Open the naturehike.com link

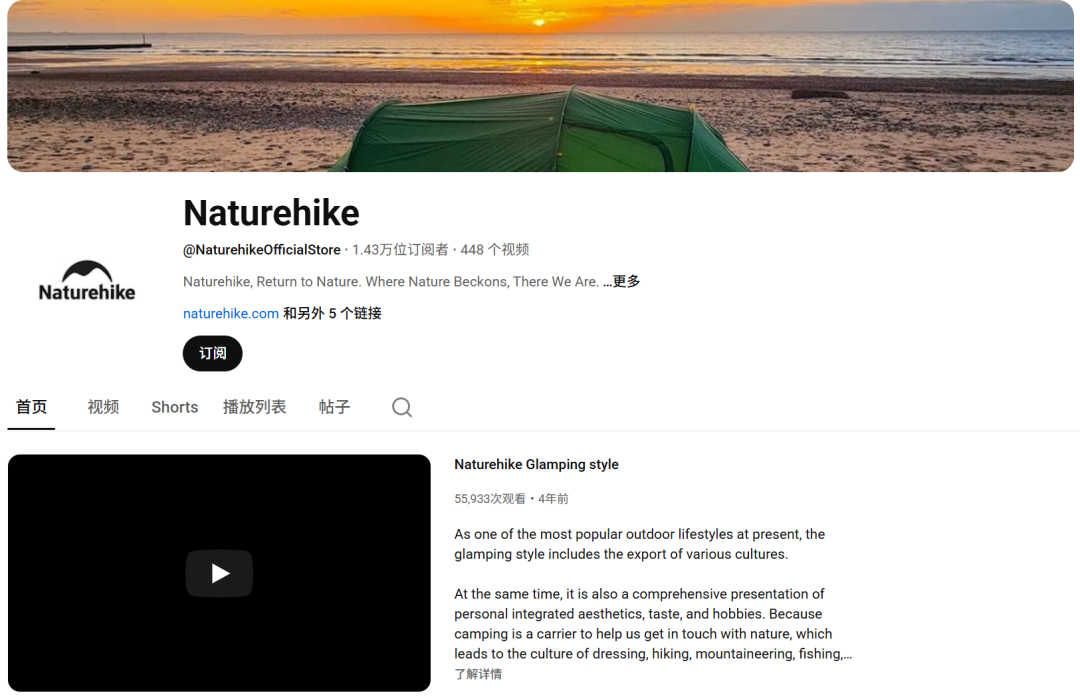pos(231,313)
